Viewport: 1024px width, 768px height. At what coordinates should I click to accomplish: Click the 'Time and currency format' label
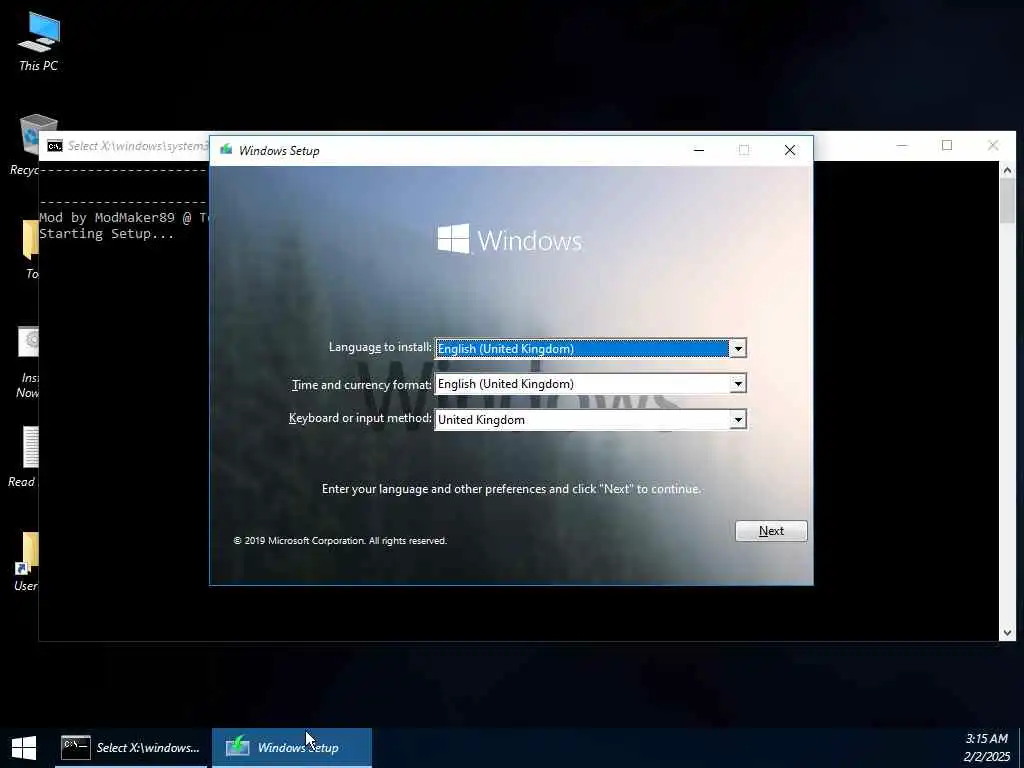(362, 385)
